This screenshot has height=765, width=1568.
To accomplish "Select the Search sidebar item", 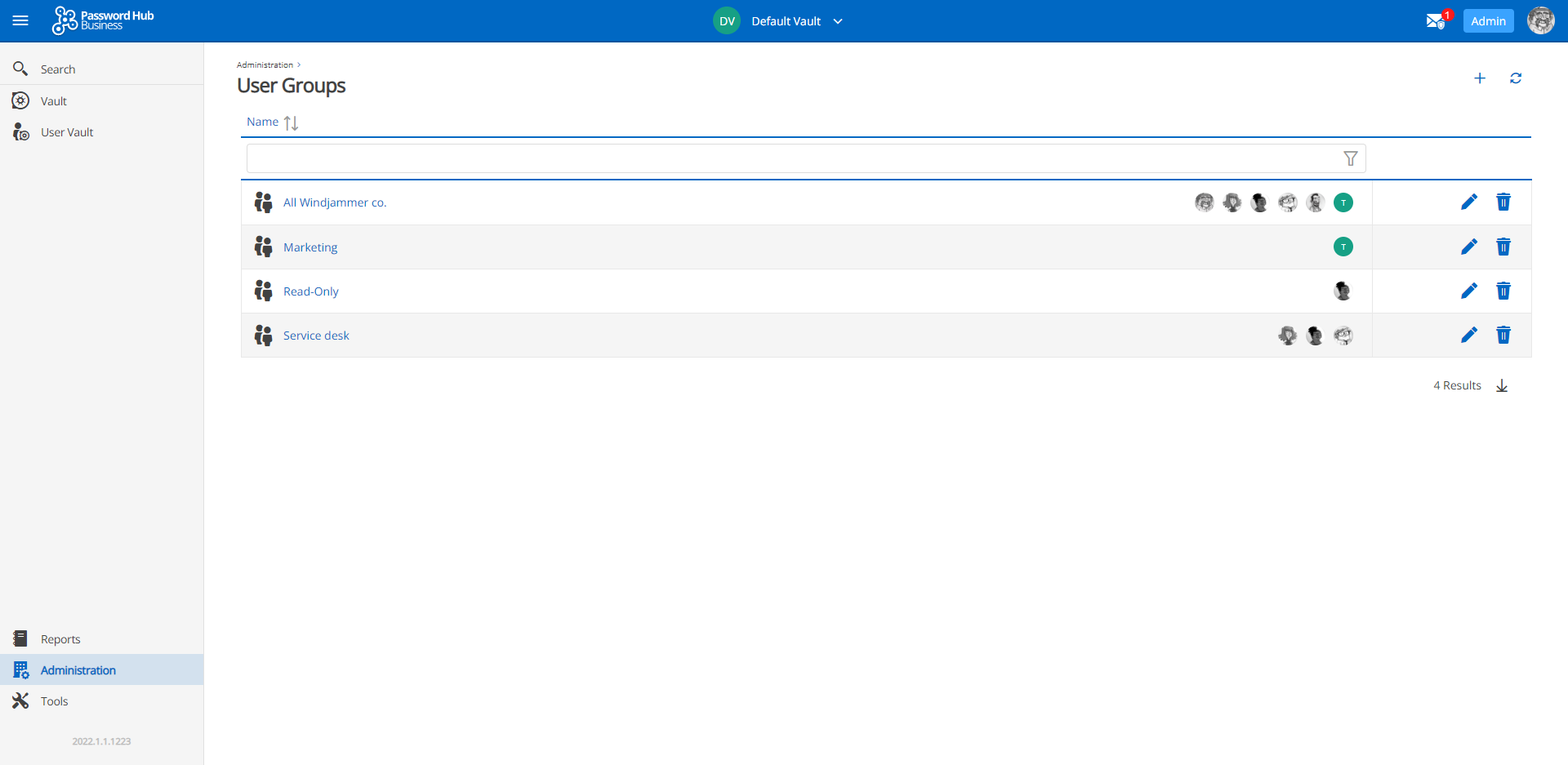I will click(x=57, y=69).
